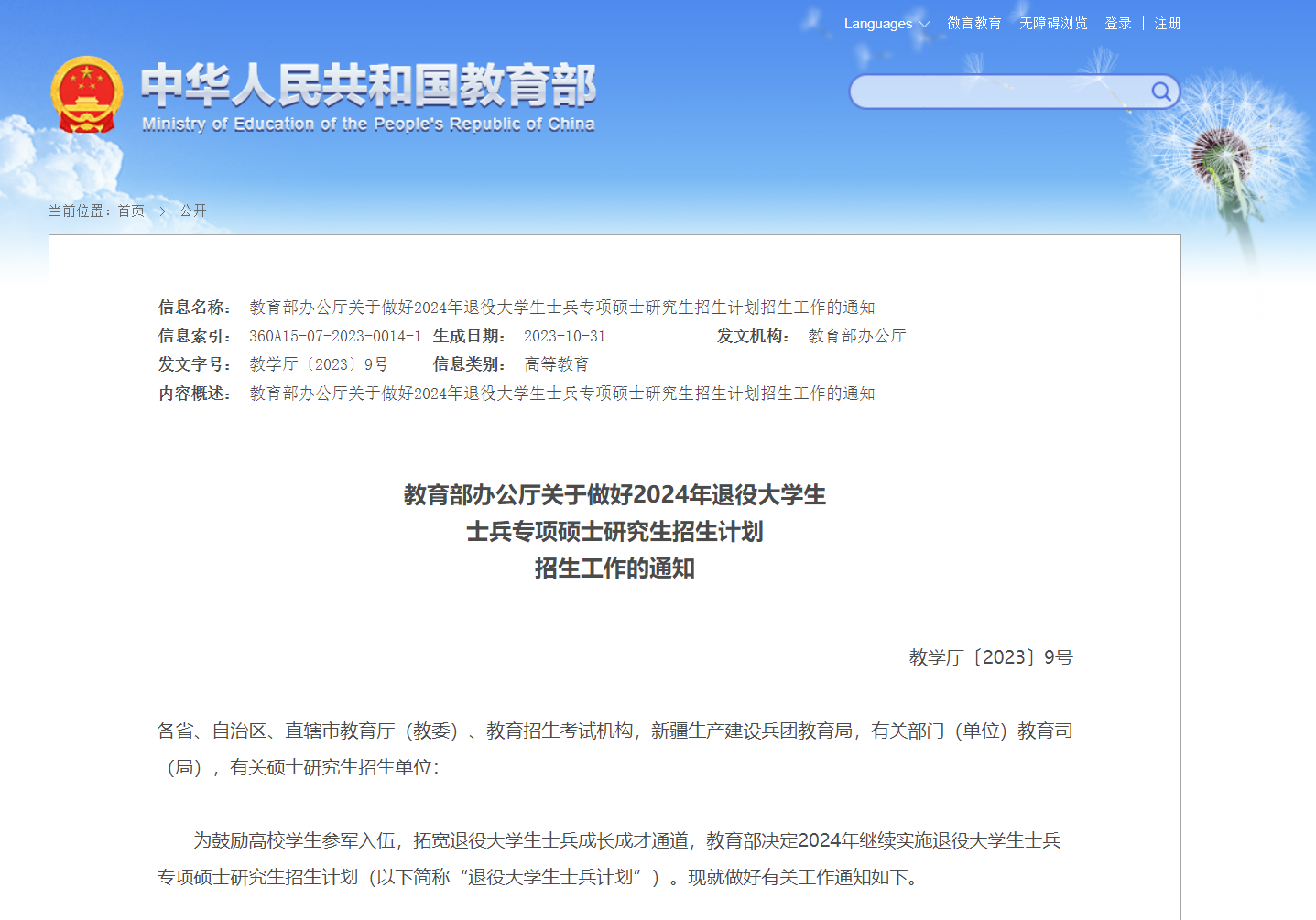Image resolution: width=1316 pixels, height=920 pixels.
Task: Open the 微言教育 link
Action: (x=973, y=24)
